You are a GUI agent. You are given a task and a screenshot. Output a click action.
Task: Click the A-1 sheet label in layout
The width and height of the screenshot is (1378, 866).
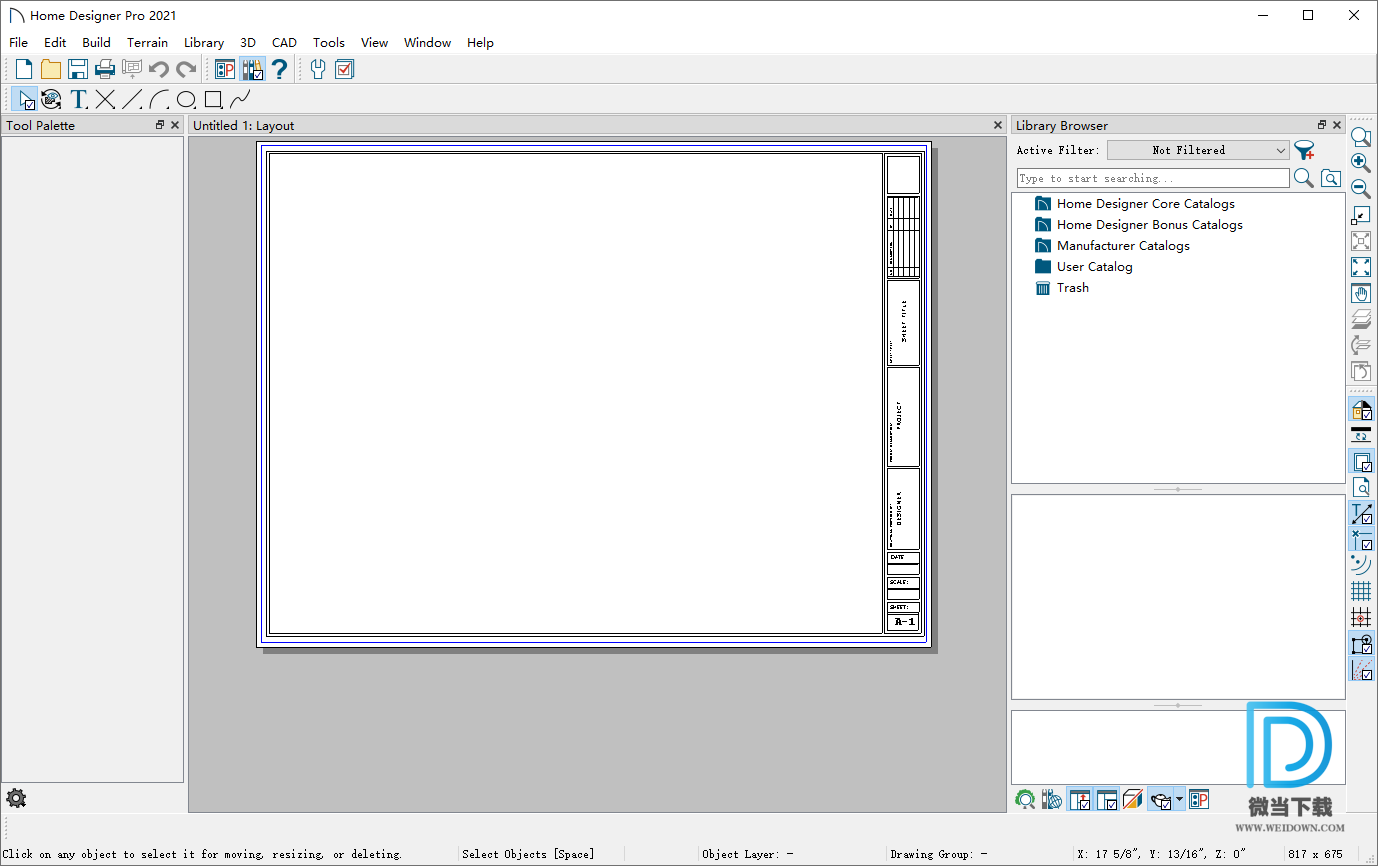904,622
